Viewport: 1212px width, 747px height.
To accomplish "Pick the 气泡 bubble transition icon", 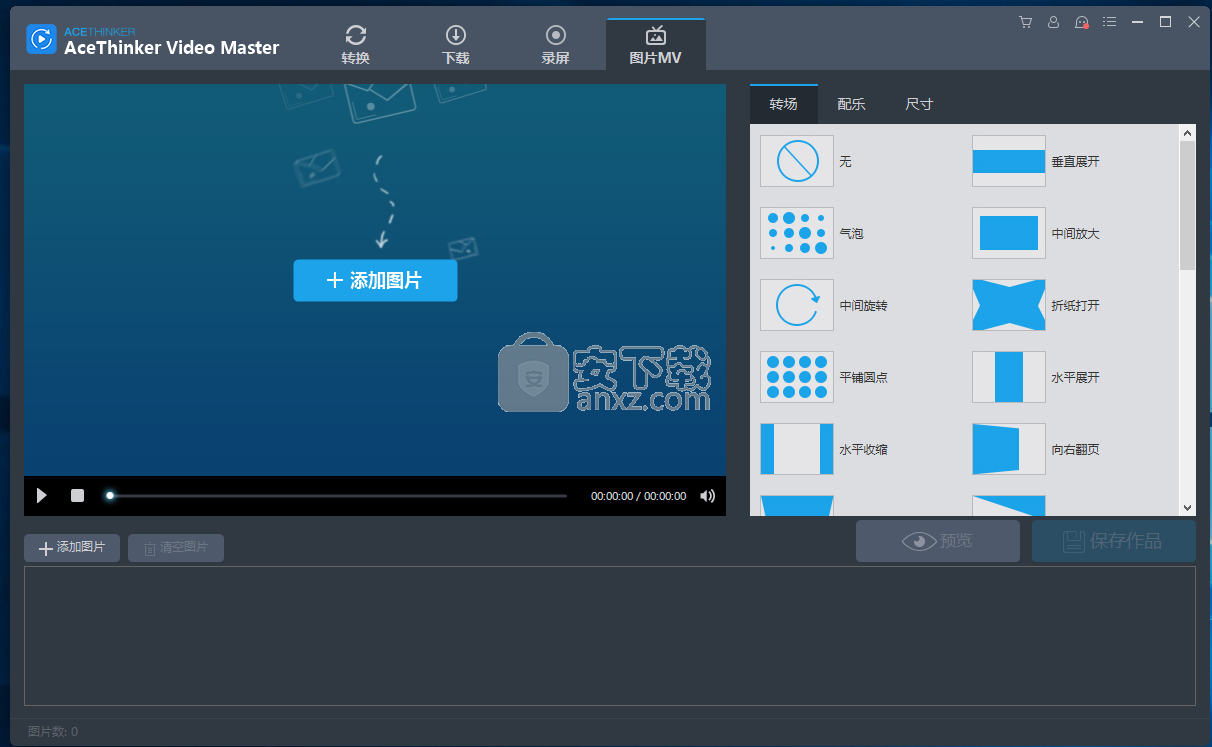I will point(797,233).
